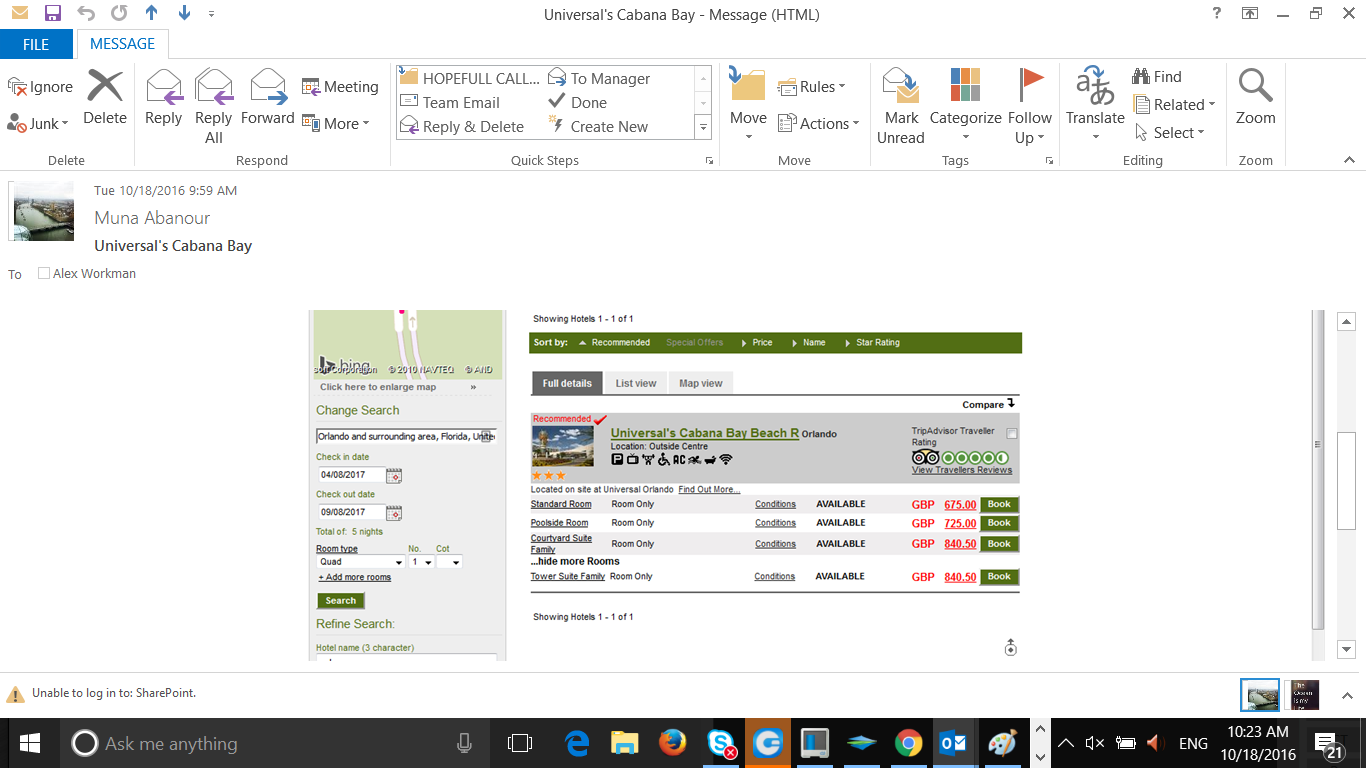Image resolution: width=1366 pixels, height=768 pixels.
Task: Sort hotels by Price
Action: point(762,342)
